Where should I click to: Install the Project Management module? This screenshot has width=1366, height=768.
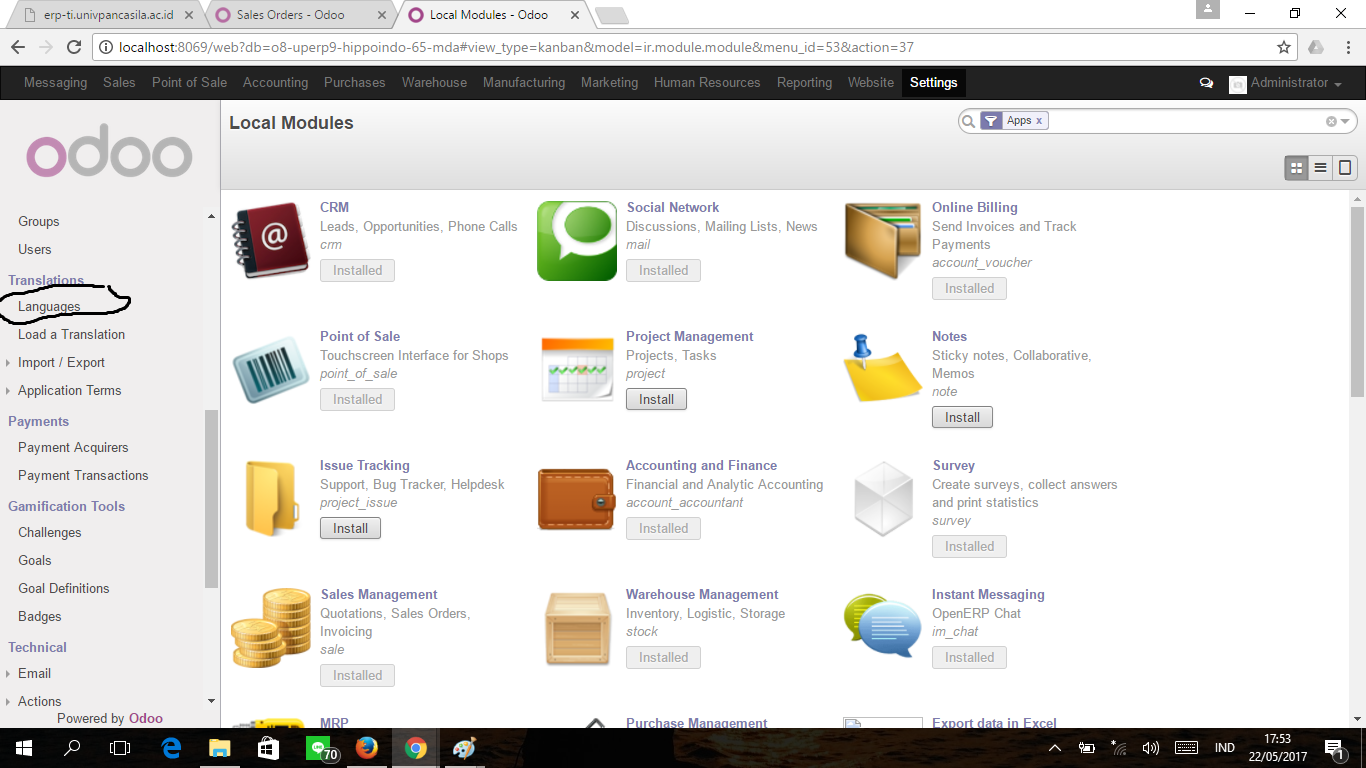[656, 399]
